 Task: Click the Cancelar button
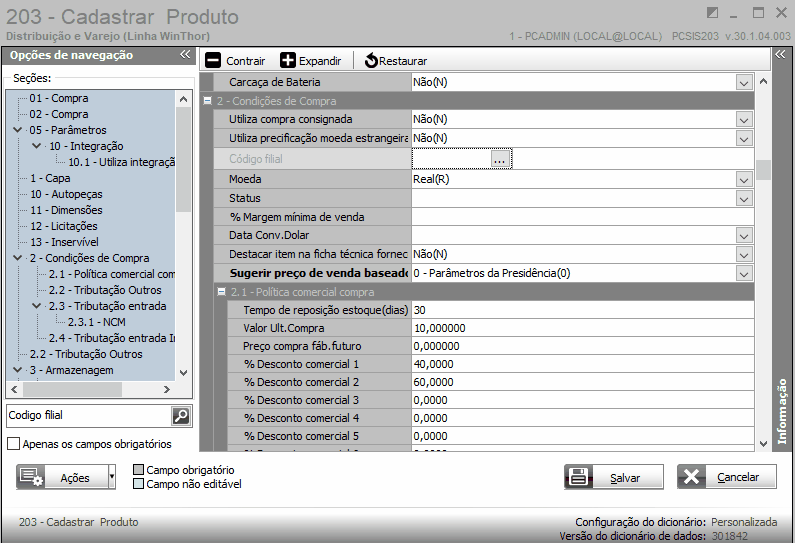coord(727,477)
